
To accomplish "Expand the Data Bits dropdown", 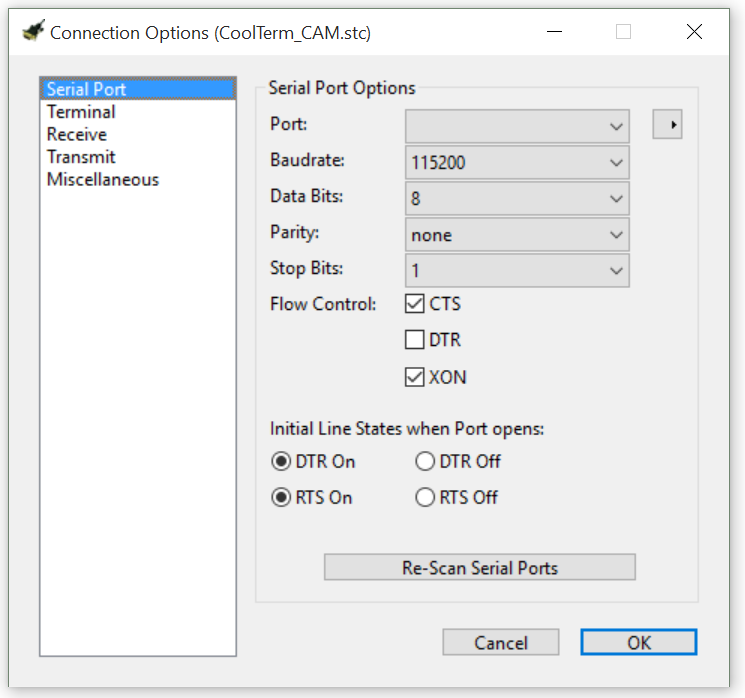I will pyautogui.click(x=517, y=199).
